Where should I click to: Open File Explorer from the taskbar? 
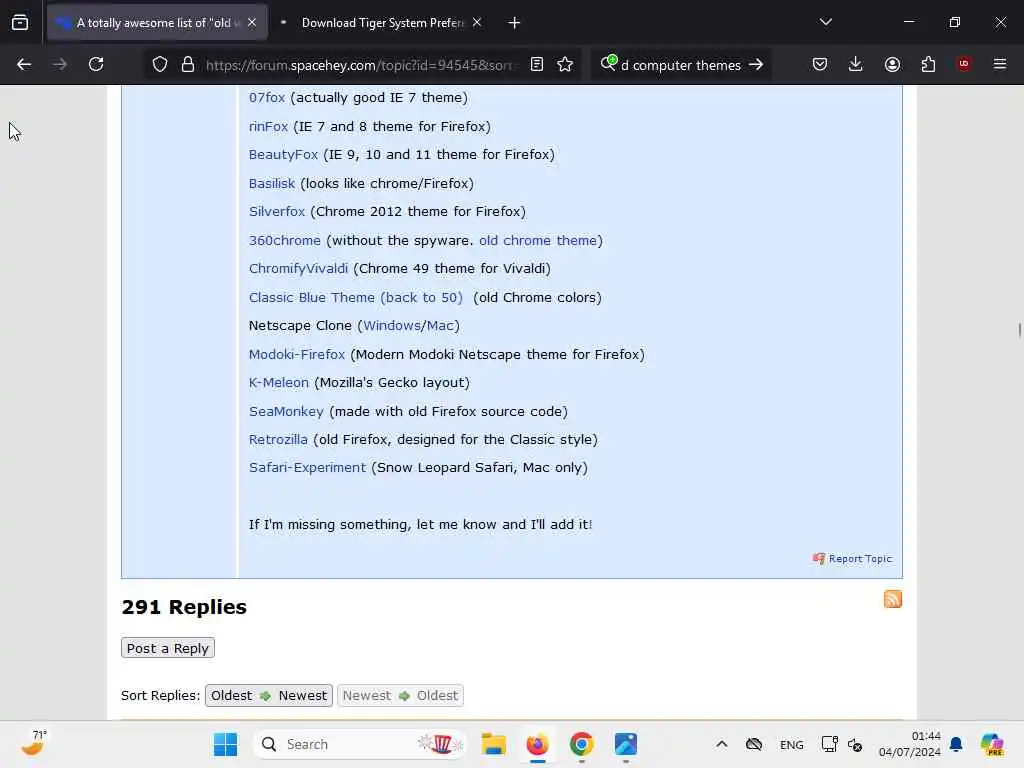[x=494, y=744]
